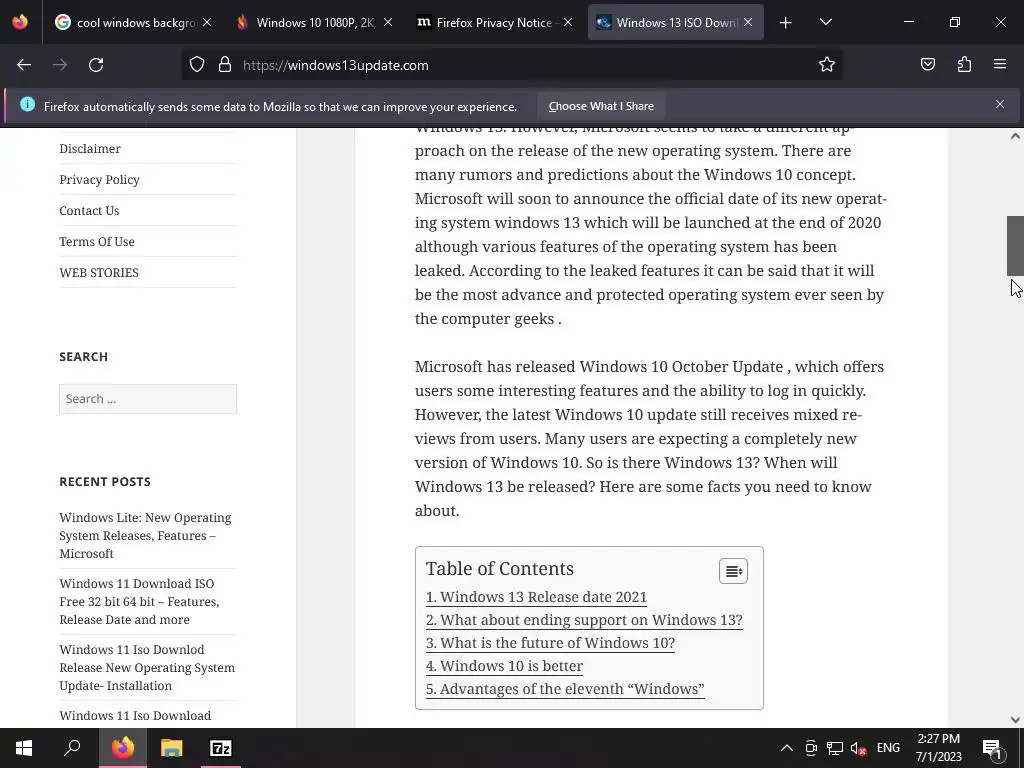
Task: Click the muted volume tray icon
Action: point(859,748)
